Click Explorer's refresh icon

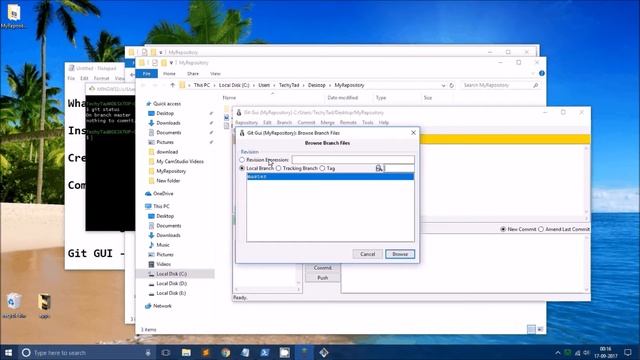(x=451, y=85)
